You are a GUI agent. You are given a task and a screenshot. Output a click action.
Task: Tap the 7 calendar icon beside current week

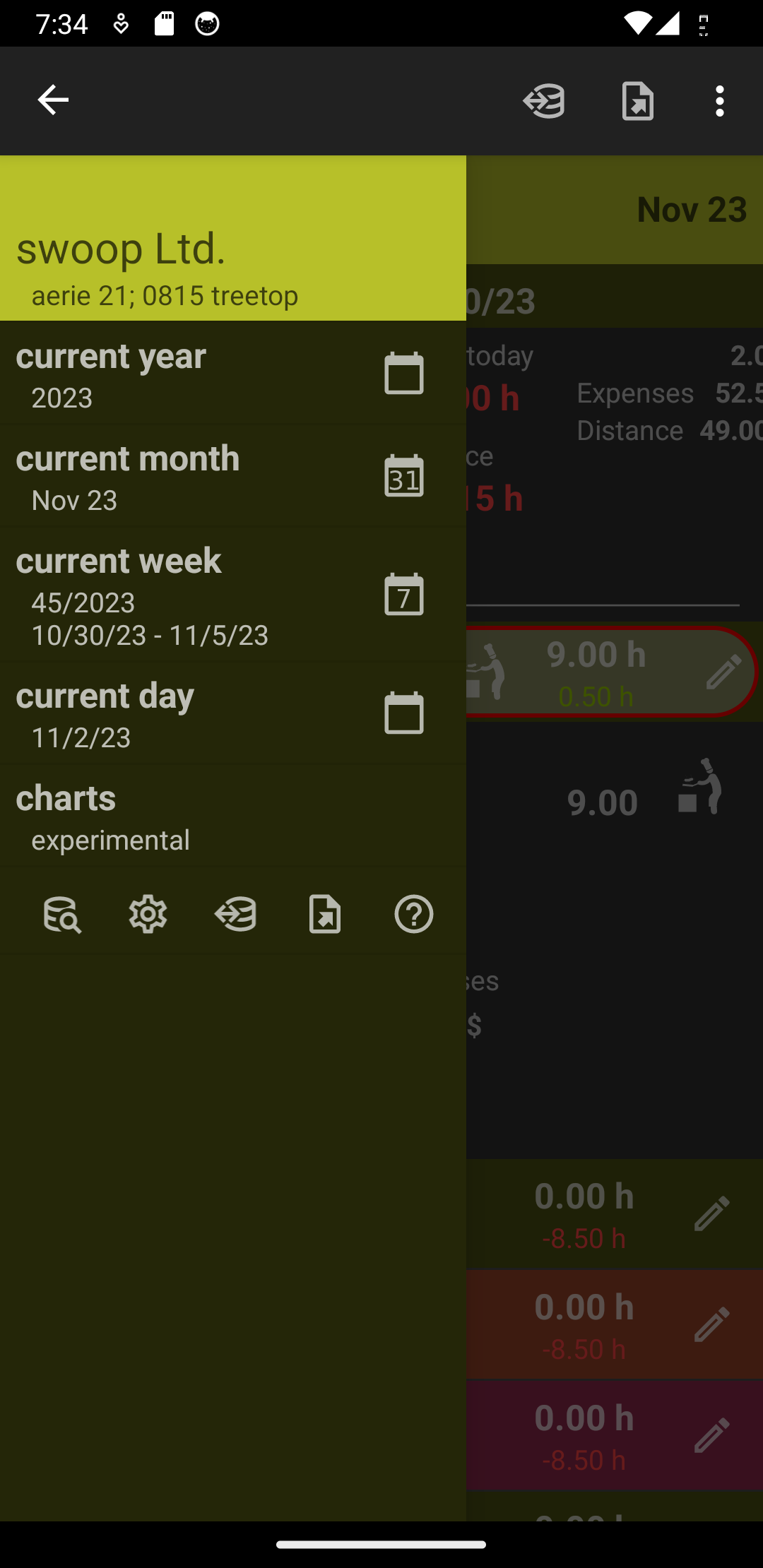pos(404,595)
